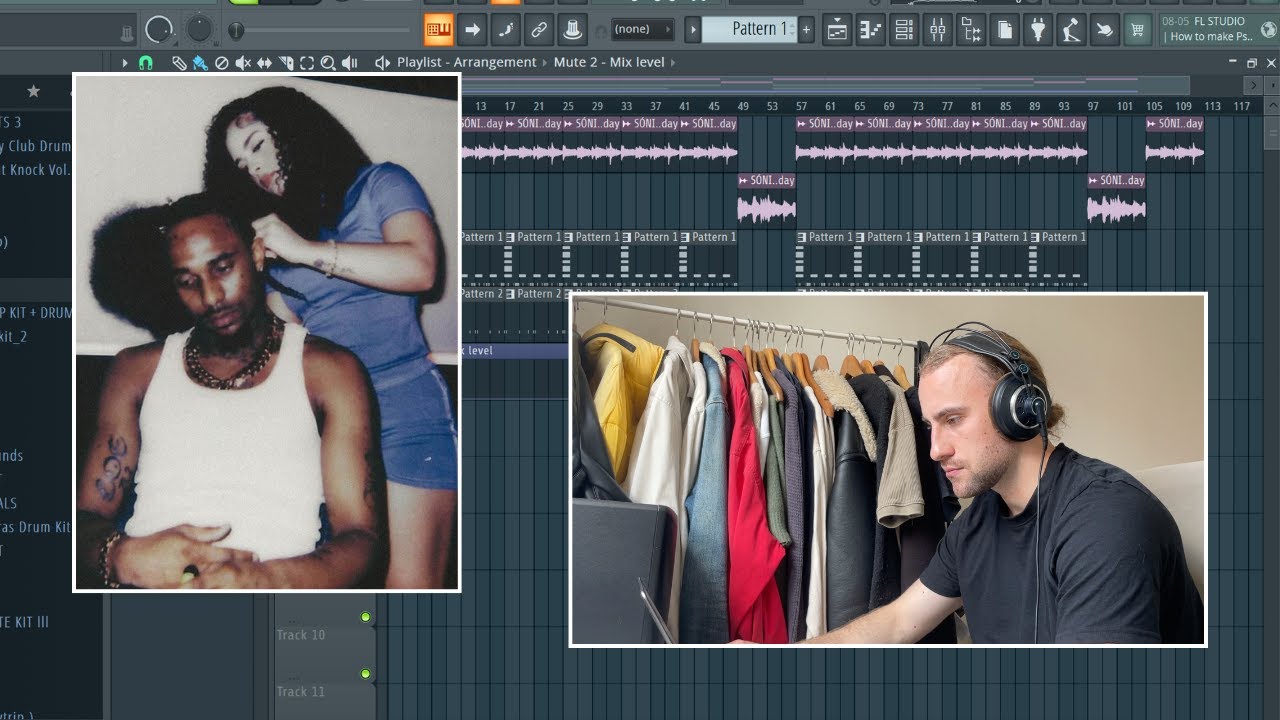
Task: Adjust the large master volume knob
Action: 160,29
